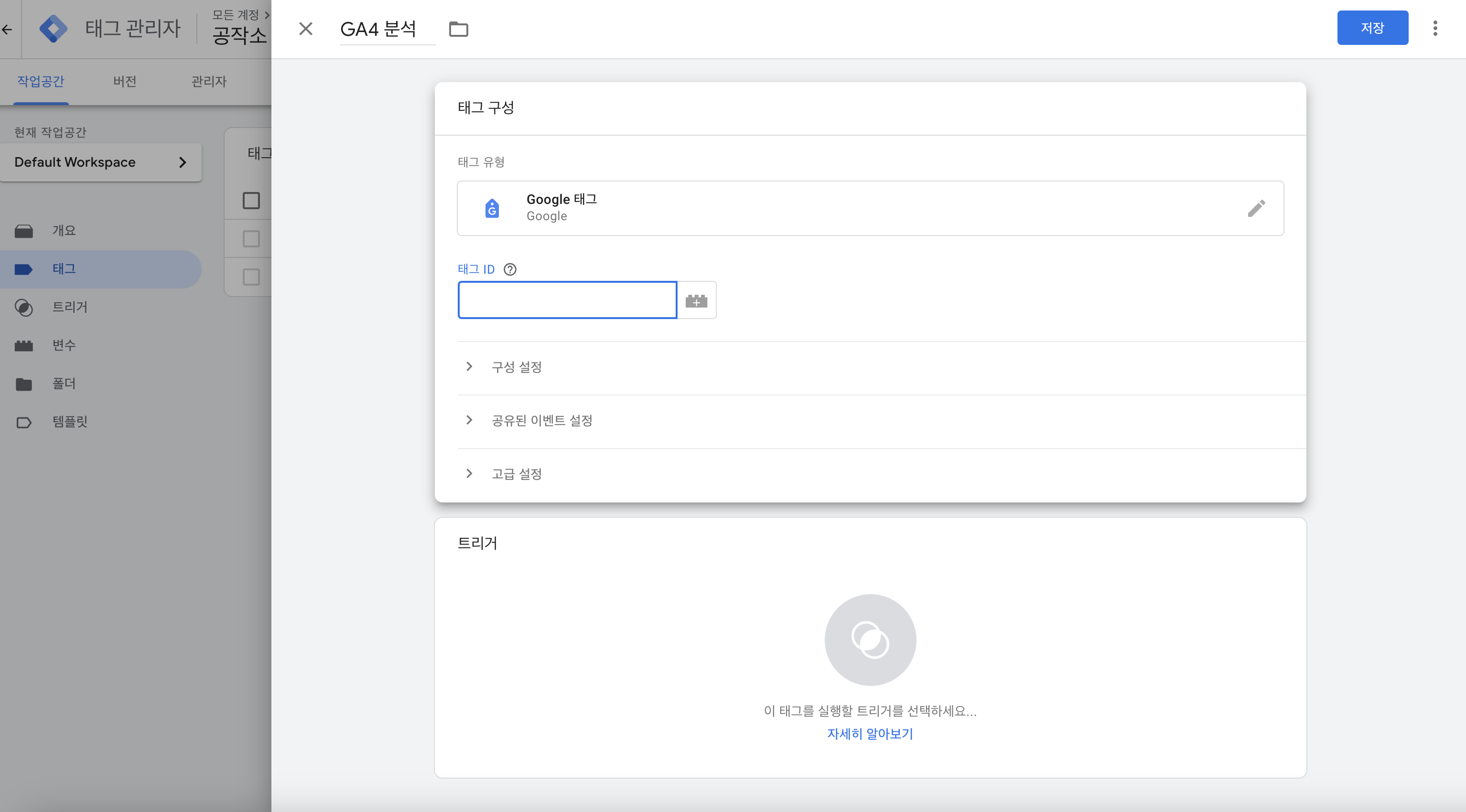Viewport: 1466px width, 812px height.
Task: Check the second tag row checkbox
Action: [251, 277]
